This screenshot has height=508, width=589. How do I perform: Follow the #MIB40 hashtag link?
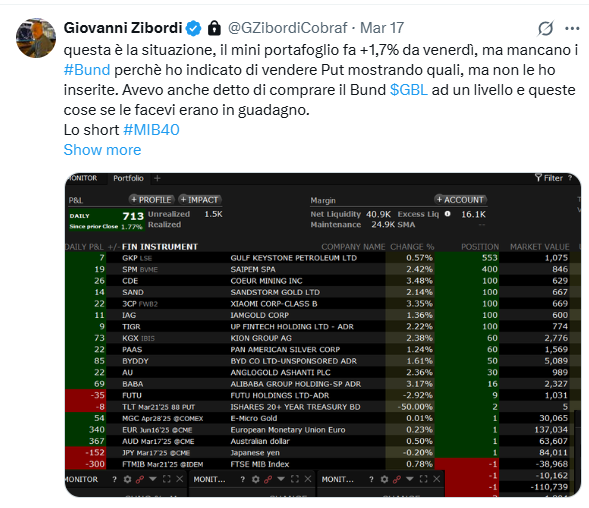pyautogui.click(x=151, y=130)
